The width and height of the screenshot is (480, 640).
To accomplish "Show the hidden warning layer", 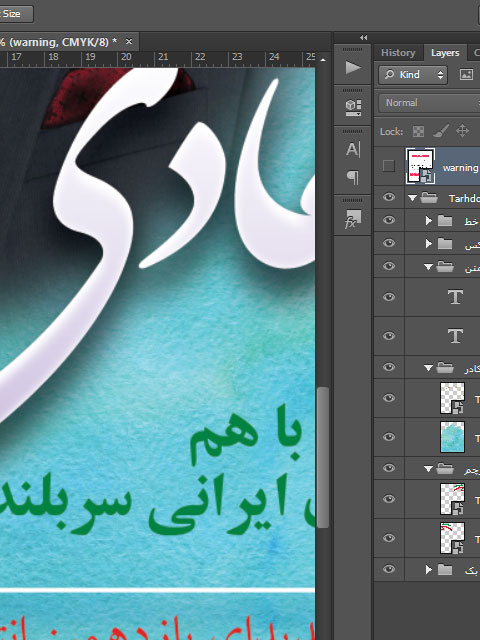I will click(389, 166).
